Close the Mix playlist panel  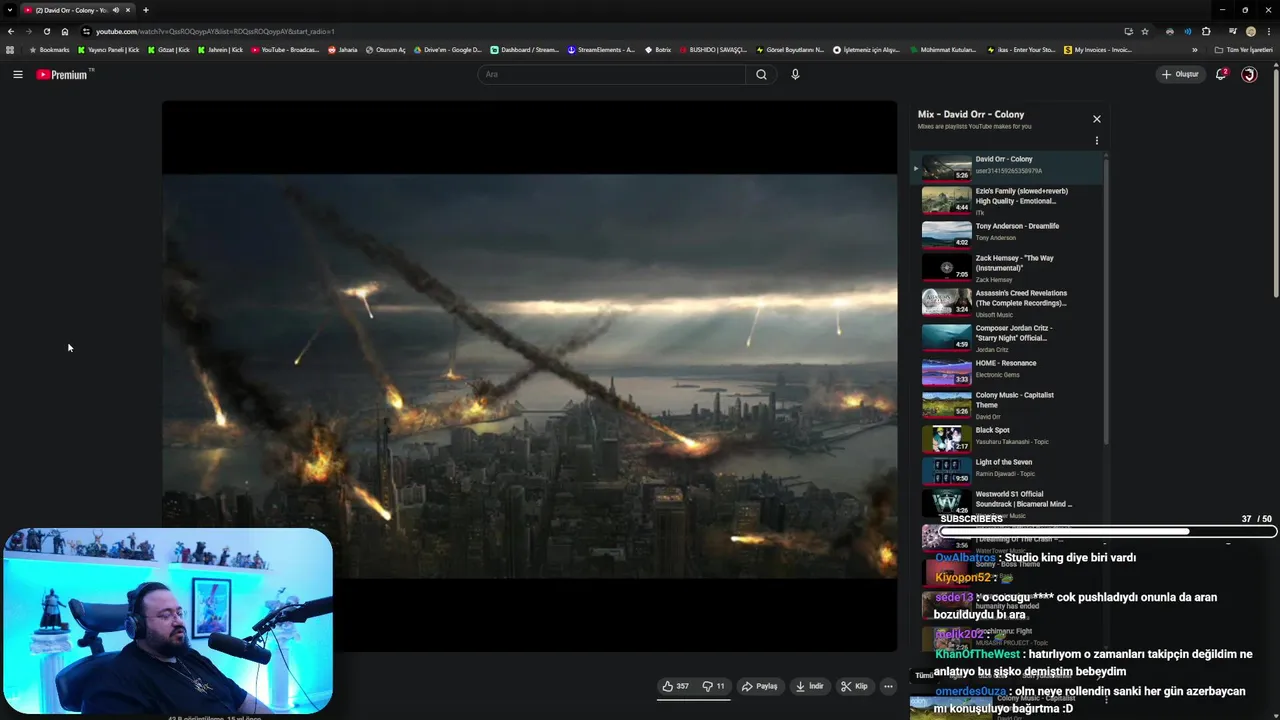pyautogui.click(x=1096, y=119)
